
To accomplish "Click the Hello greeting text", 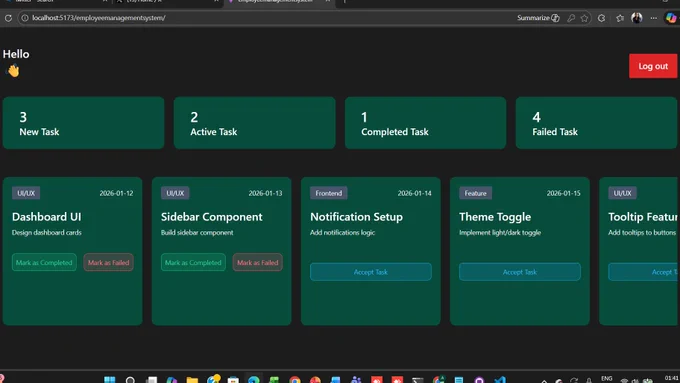I will [16, 54].
